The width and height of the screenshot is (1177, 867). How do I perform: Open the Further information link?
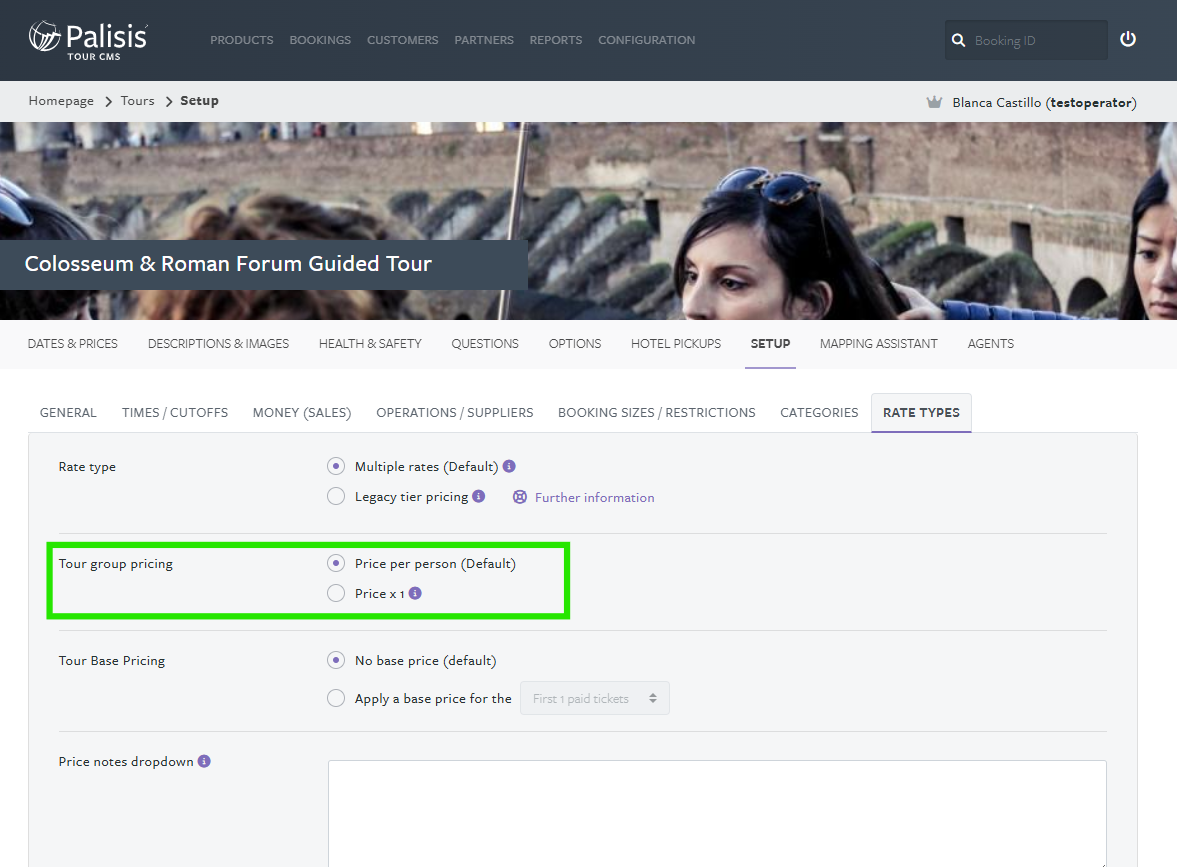[595, 497]
